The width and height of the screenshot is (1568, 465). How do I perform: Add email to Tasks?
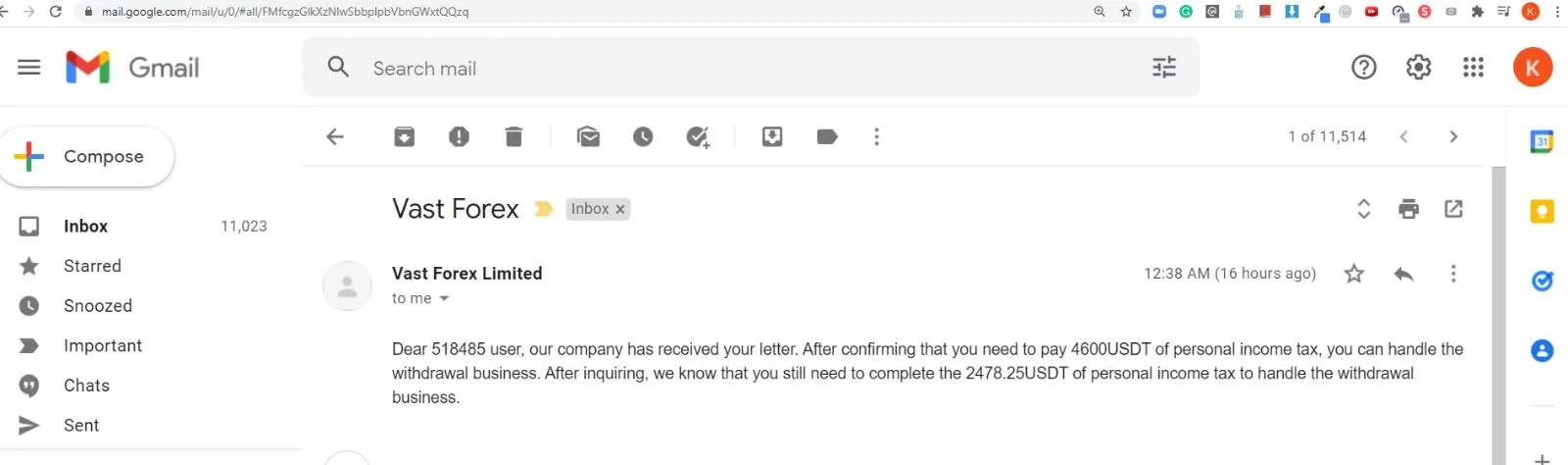[698, 137]
